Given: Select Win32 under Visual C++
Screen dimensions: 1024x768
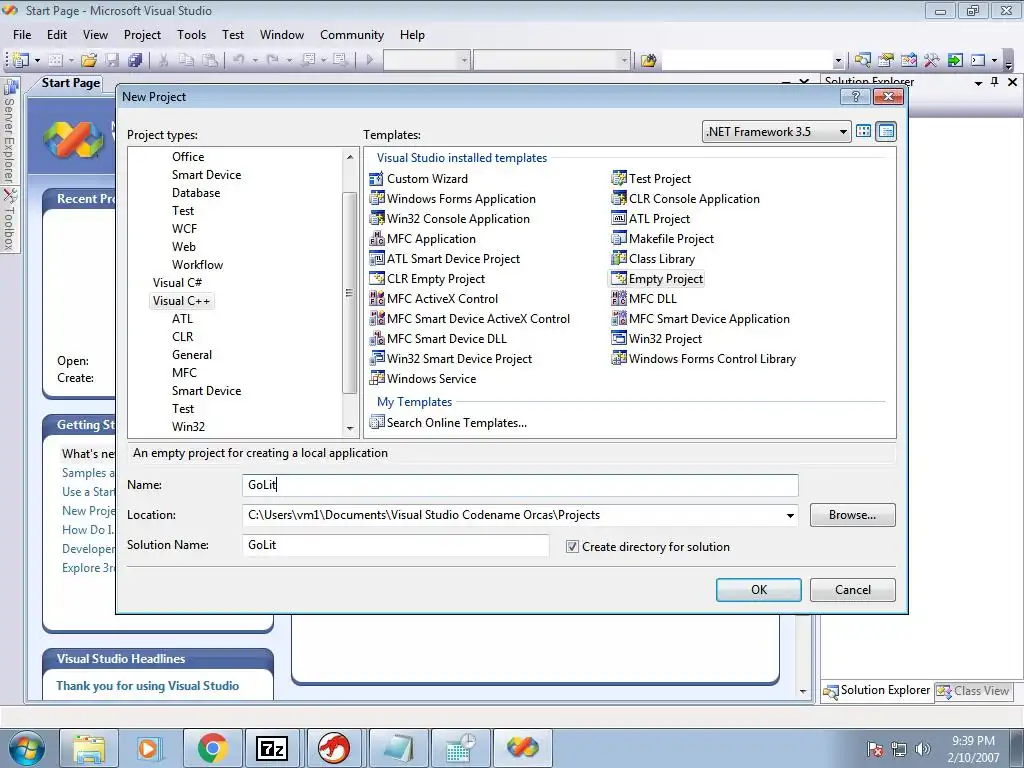Looking at the screenshot, I should (x=188, y=426).
